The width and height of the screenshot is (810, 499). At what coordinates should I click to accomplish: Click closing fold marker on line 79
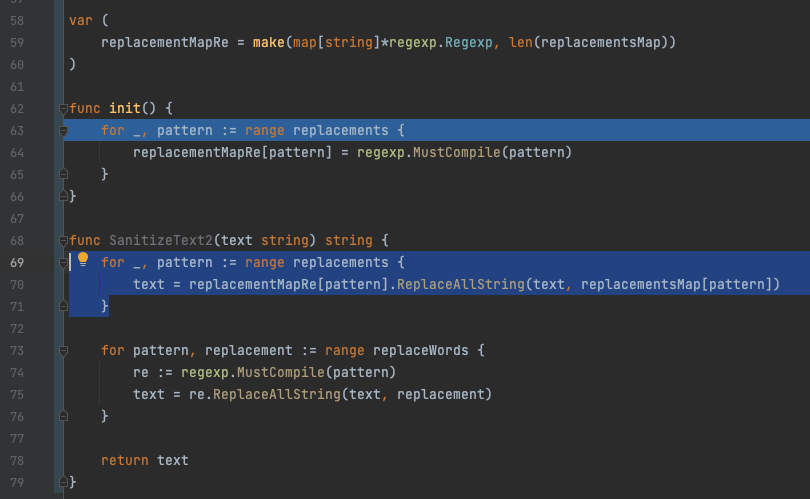click(64, 482)
